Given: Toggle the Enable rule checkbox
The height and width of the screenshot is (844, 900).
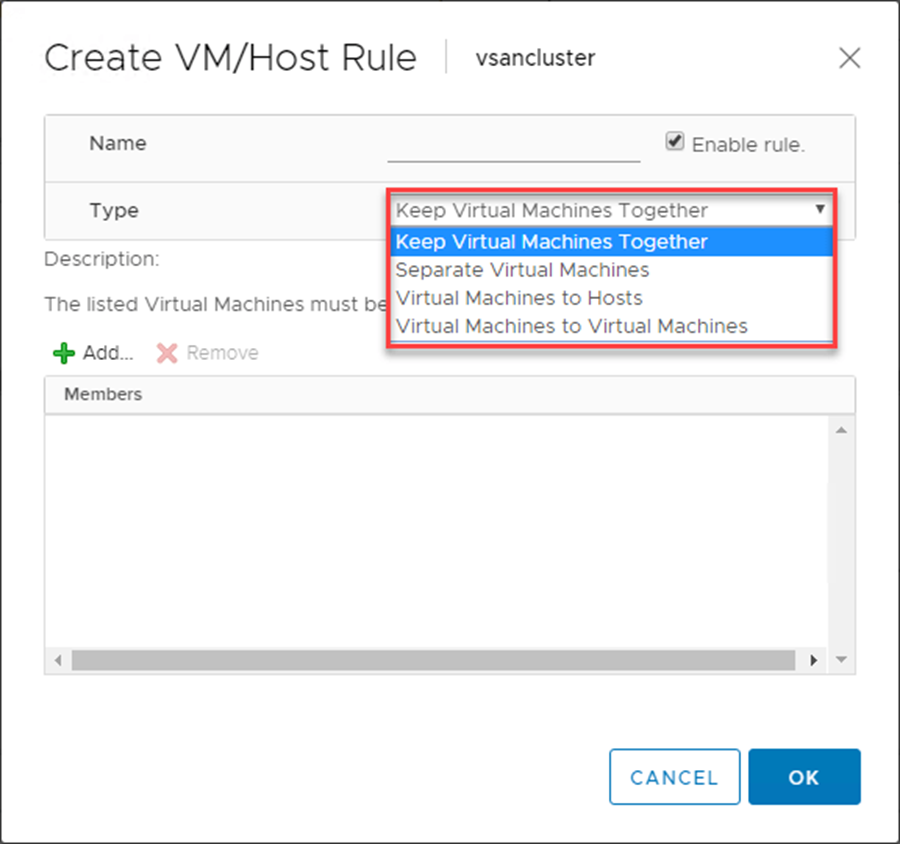Looking at the screenshot, I should click(675, 143).
